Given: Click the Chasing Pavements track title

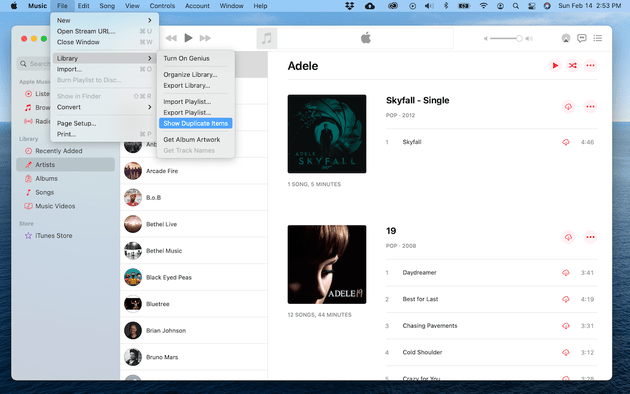Looking at the screenshot, I should coord(430,326).
